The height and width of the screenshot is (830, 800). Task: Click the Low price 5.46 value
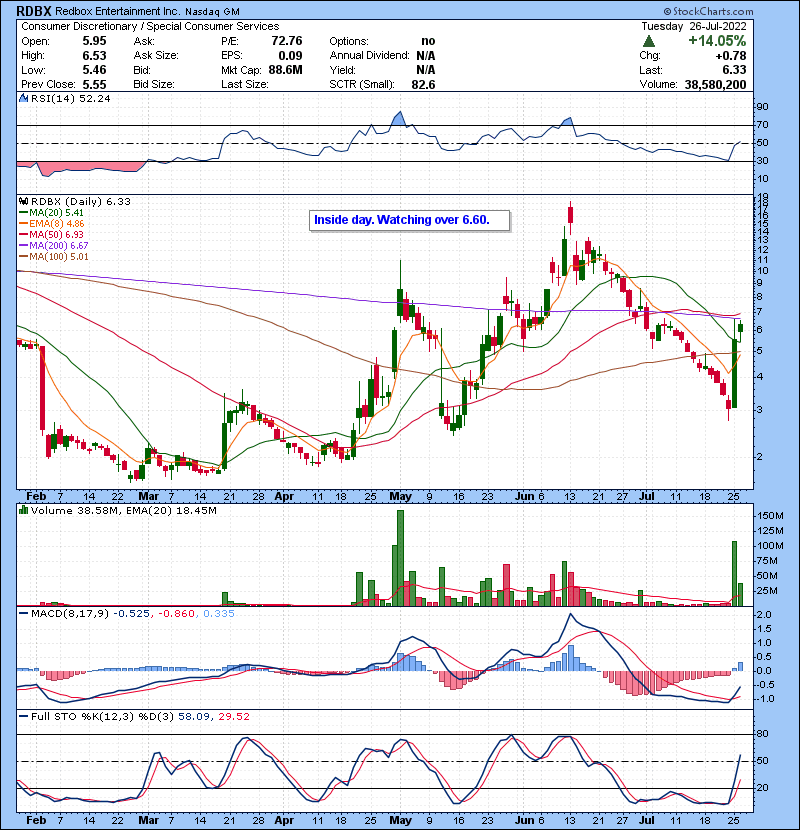coord(94,70)
